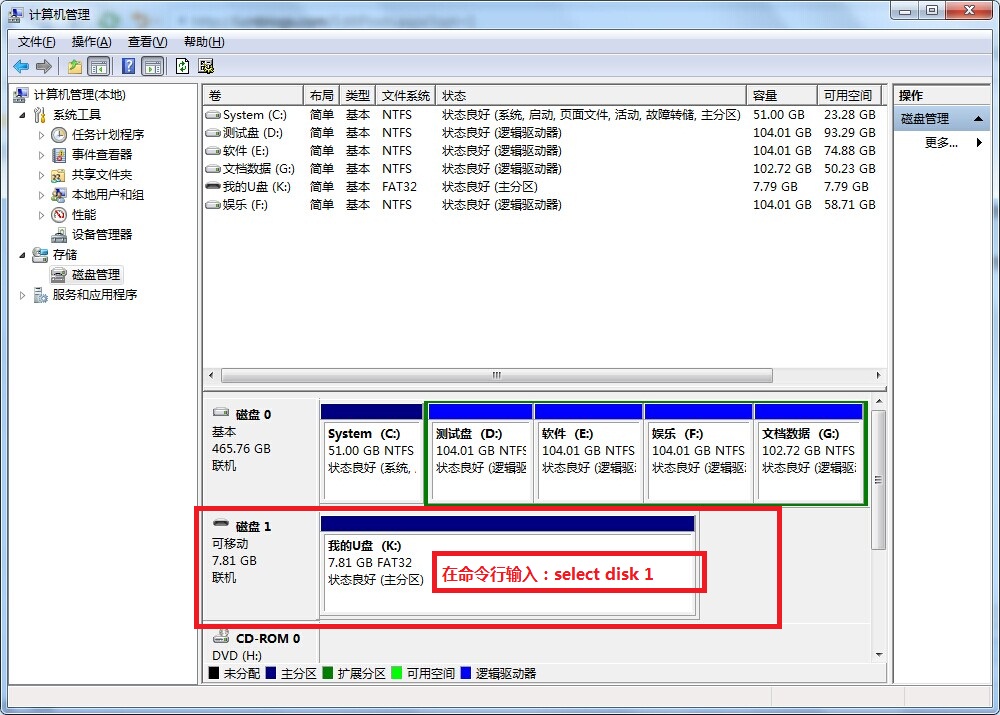The width and height of the screenshot is (1000, 715).
Task: Open the 操作(A) menu
Action: (x=91, y=42)
